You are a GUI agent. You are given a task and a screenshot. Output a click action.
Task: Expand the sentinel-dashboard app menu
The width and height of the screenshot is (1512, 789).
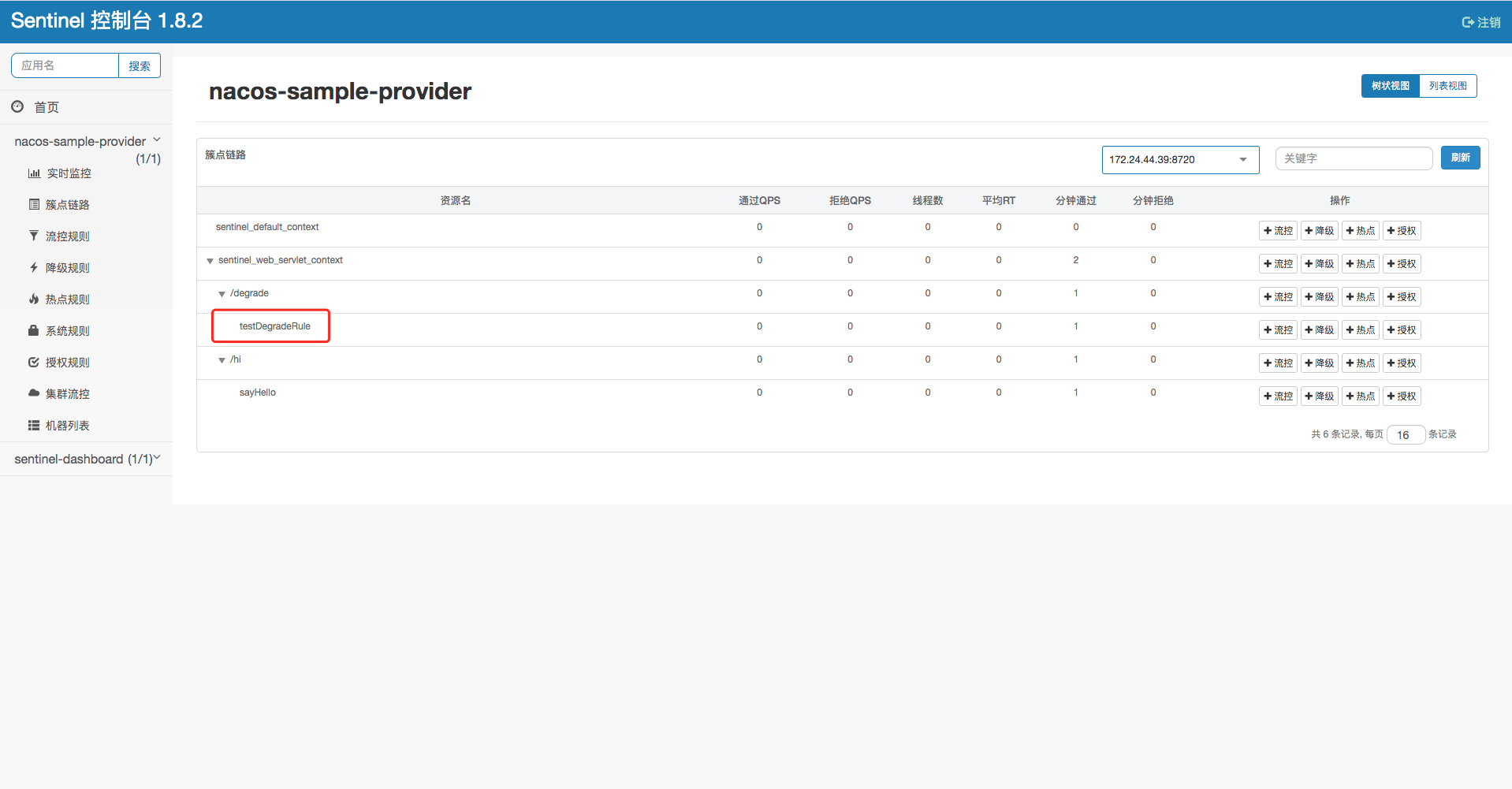point(157,457)
